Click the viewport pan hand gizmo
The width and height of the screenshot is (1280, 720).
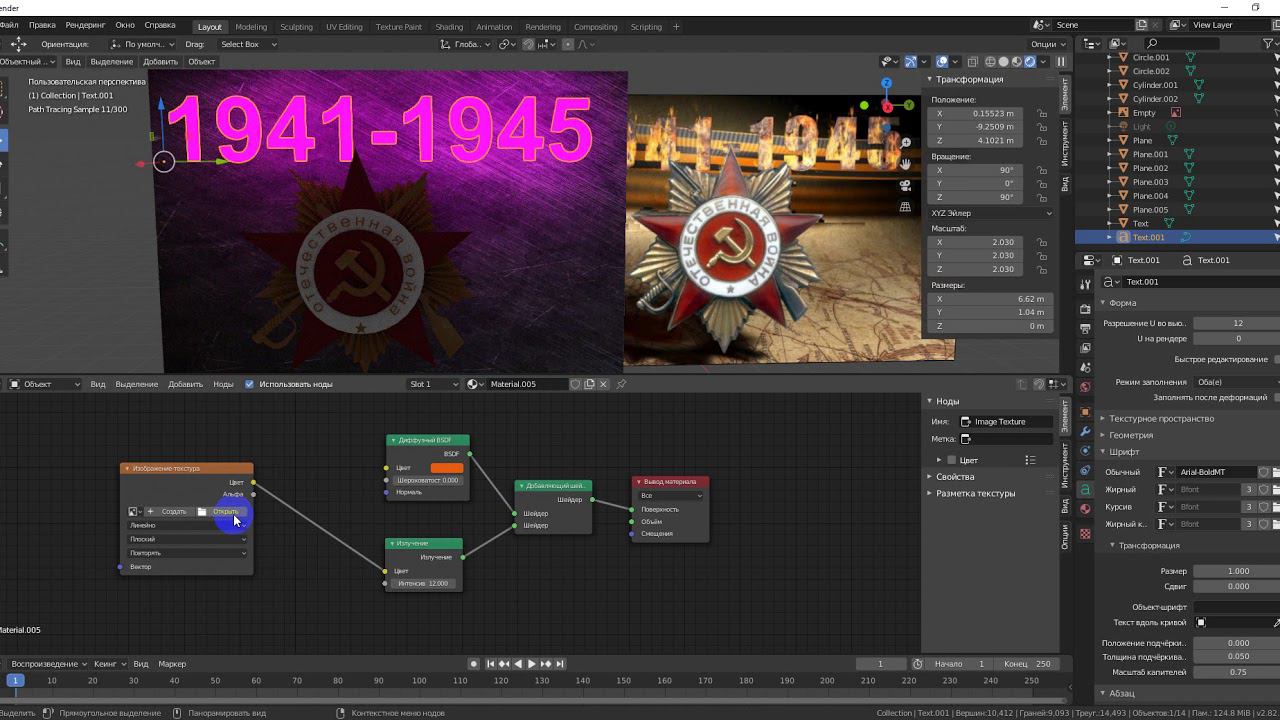(905, 163)
